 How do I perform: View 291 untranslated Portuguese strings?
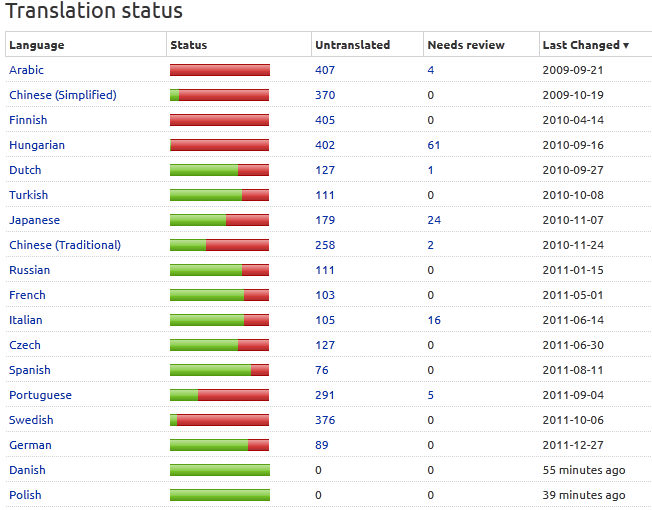click(325, 395)
